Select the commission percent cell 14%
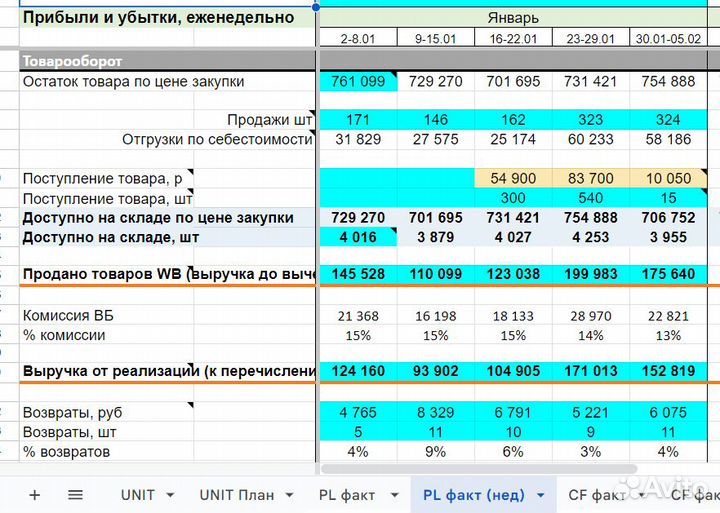Viewport: 720px width, 513px height. tap(590, 335)
